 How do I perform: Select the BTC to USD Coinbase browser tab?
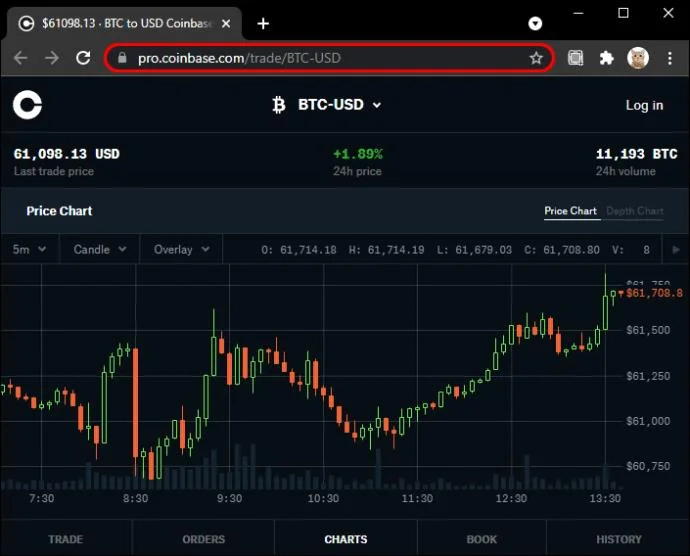125,23
